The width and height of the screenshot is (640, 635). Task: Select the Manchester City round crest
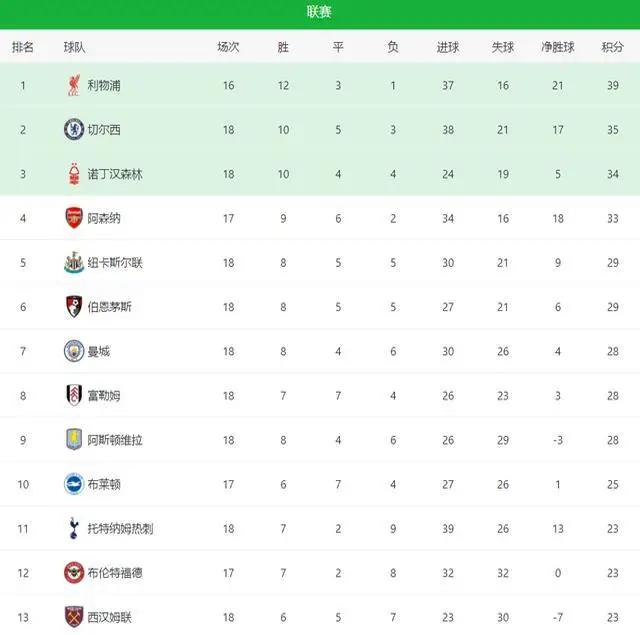(74, 351)
